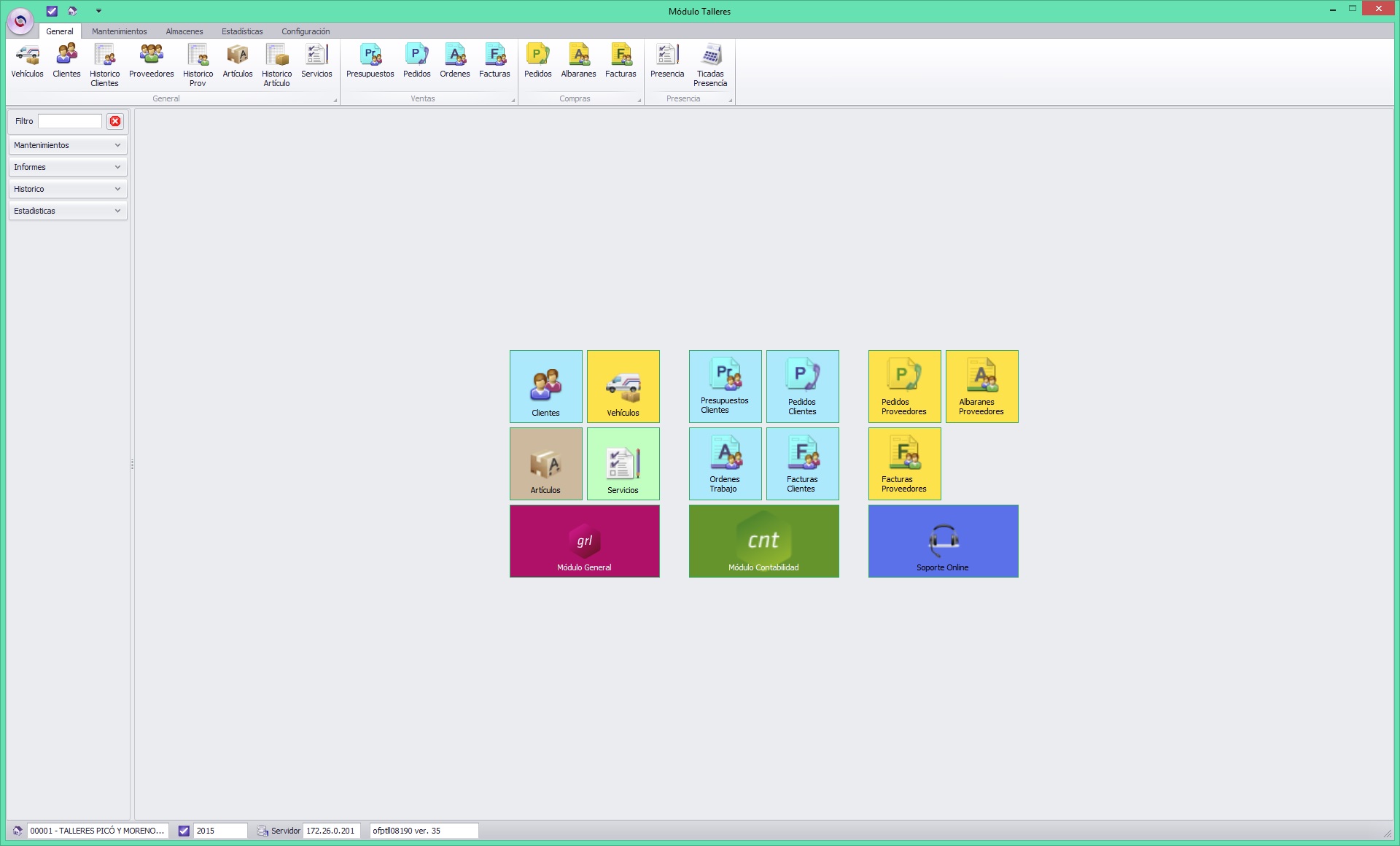The image size is (1400, 846).
Task: Open Proveedores ribbon icon
Action: (x=151, y=61)
